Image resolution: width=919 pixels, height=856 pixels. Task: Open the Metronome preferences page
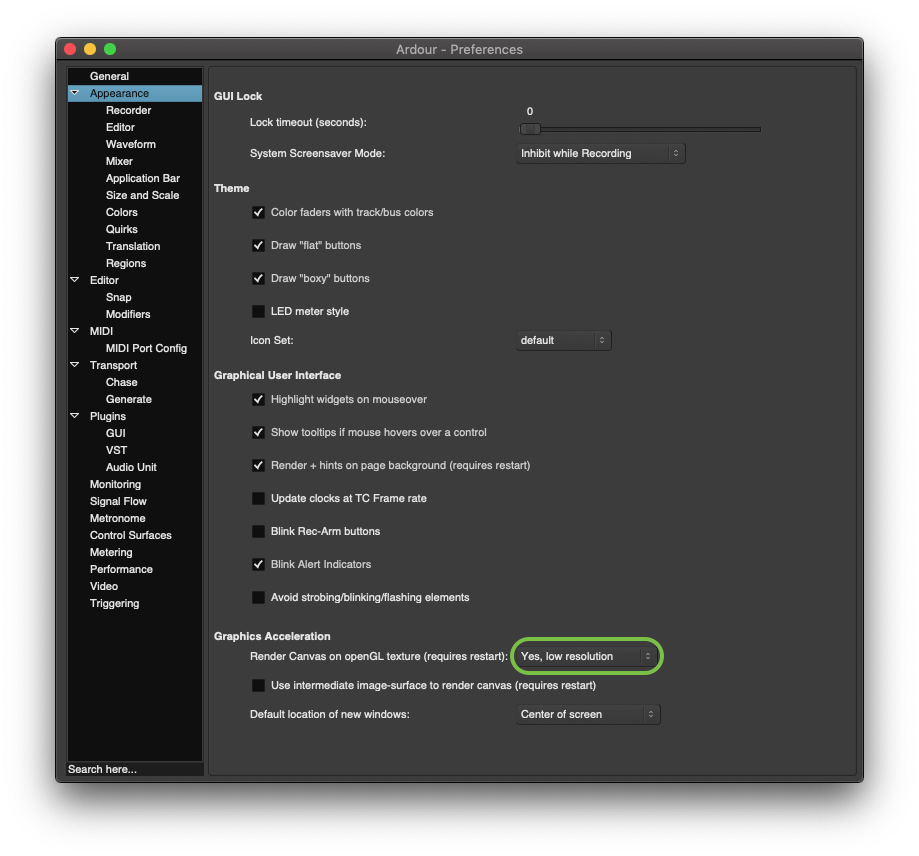pyautogui.click(x=117, y=518)
